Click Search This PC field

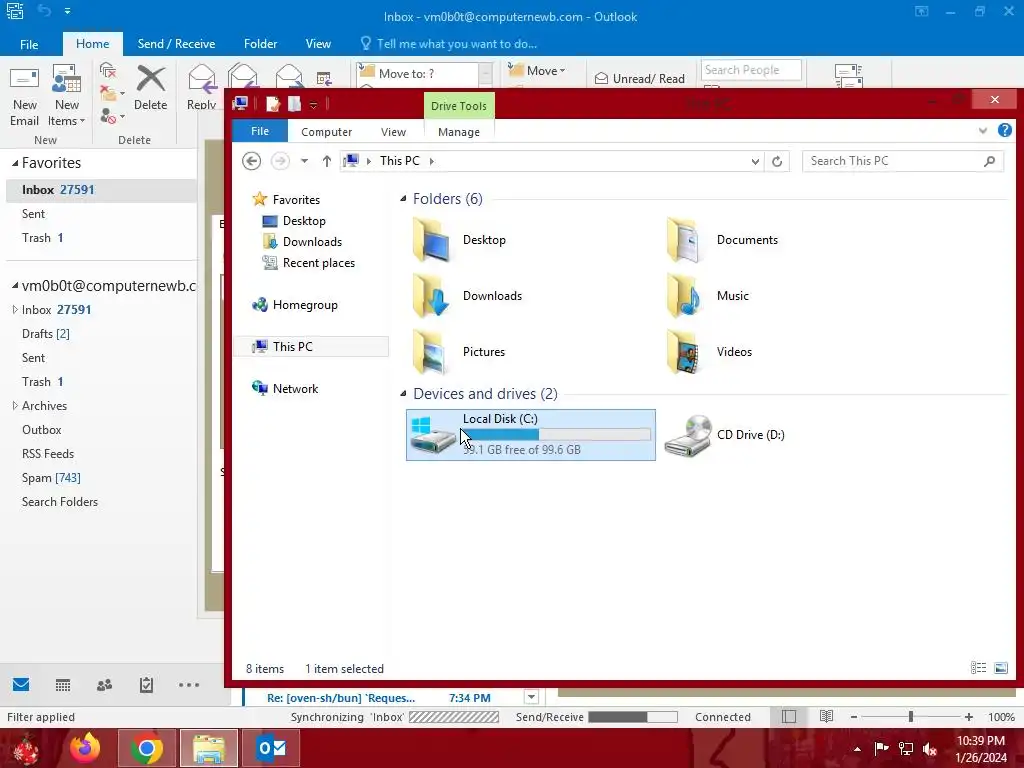click(903, 161)
